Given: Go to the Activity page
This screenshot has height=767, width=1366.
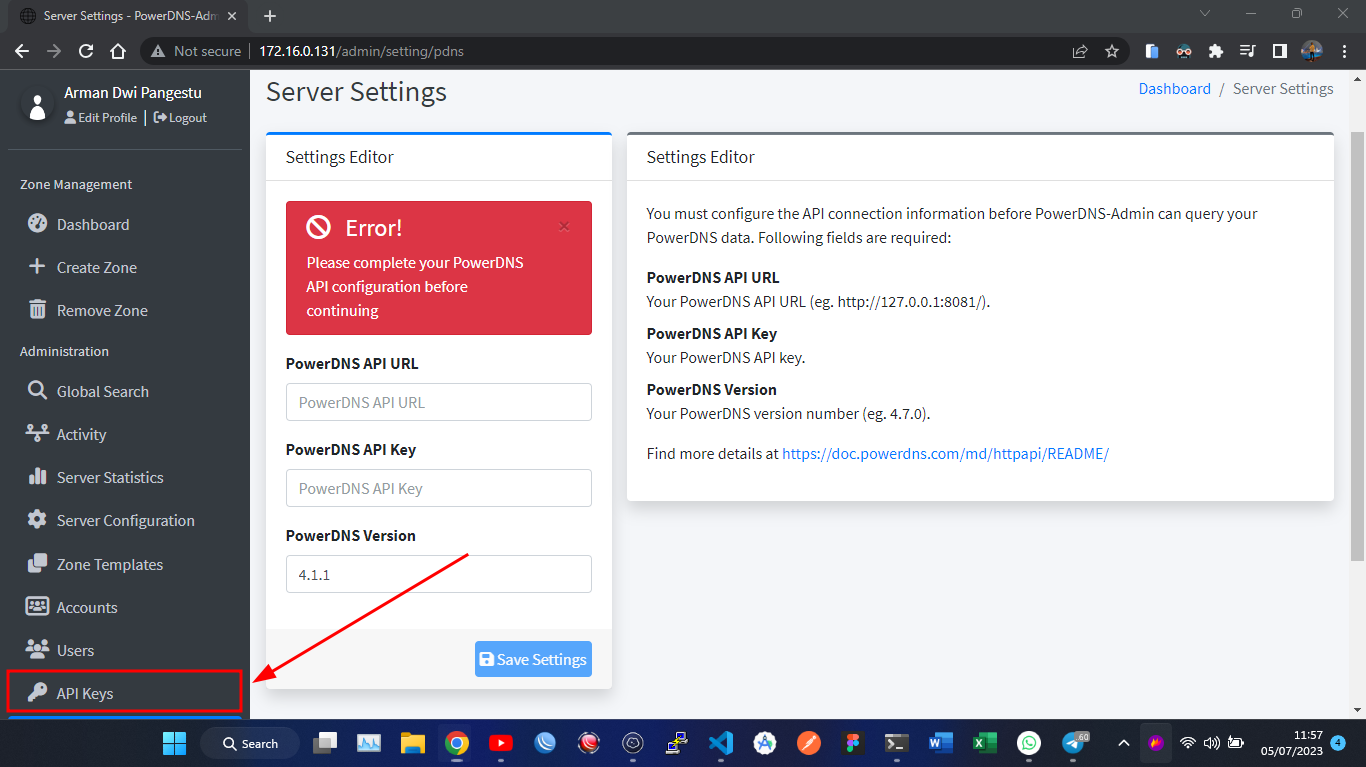Looking at the screenshot, I should point(81,435).
